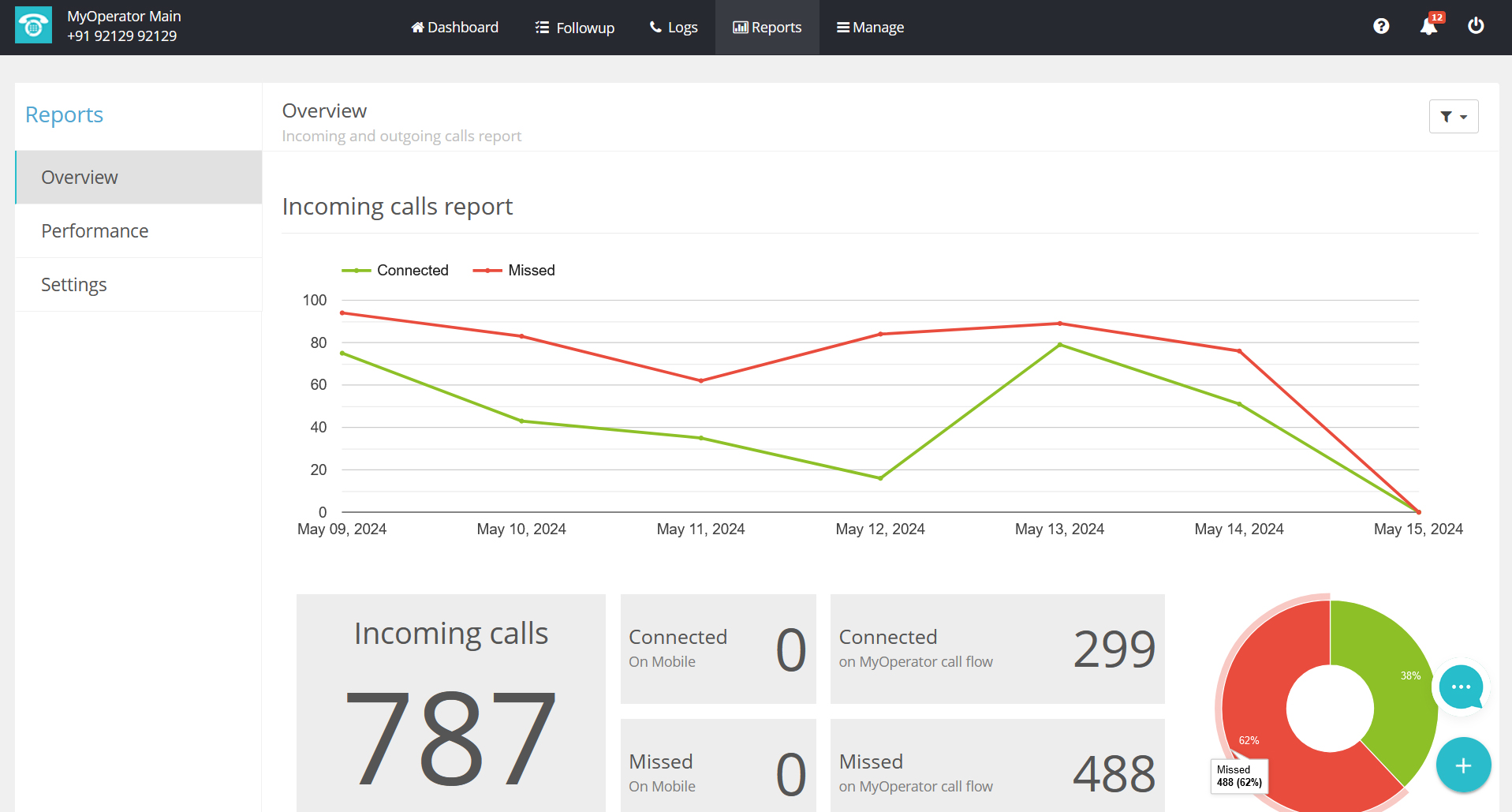1512x812 pixels.
Task: Hide the Missed line by clicking its legend
Action: 513,270
